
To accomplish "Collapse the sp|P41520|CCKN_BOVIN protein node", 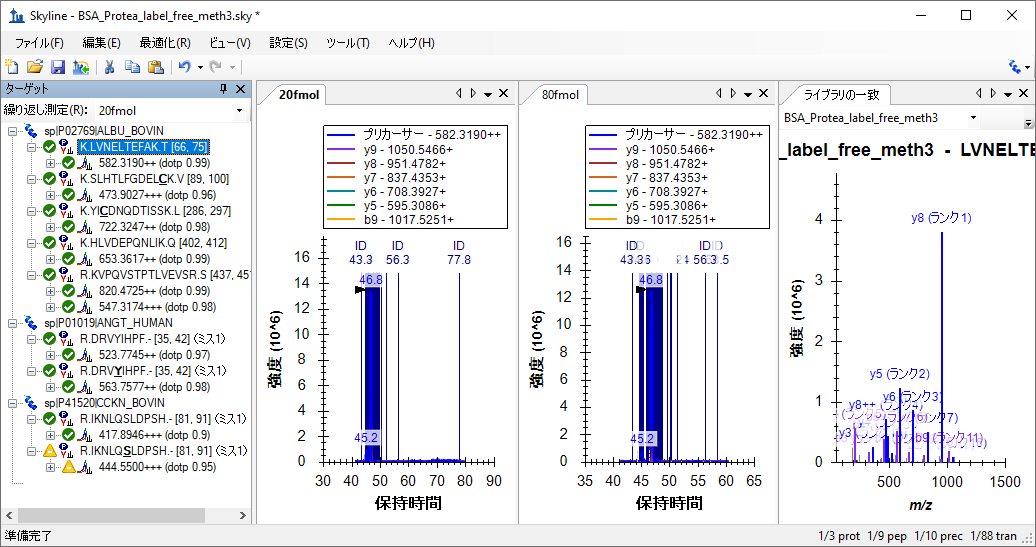I will (12, 403).
